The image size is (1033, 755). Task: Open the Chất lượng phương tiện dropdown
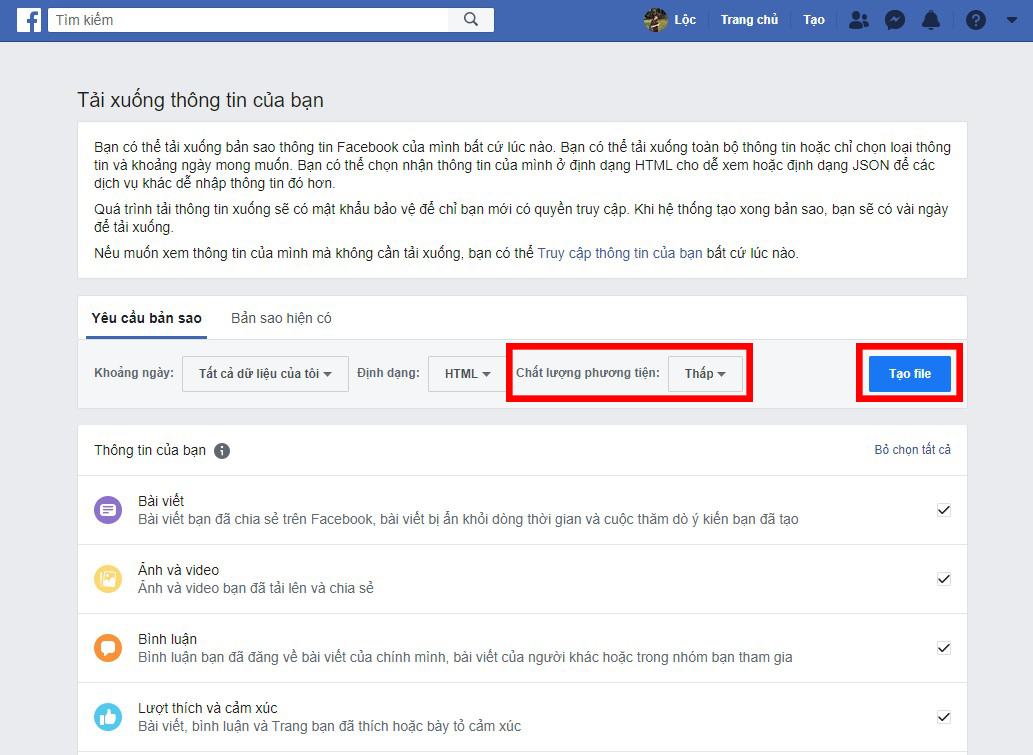tap(705, 374)
